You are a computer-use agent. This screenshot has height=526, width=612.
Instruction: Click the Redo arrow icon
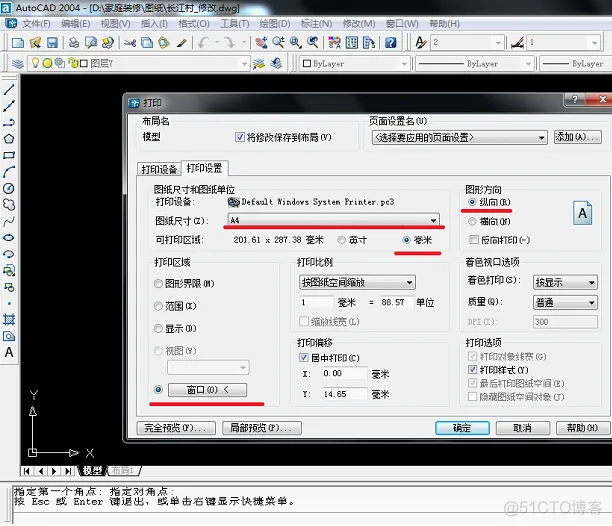230,43
